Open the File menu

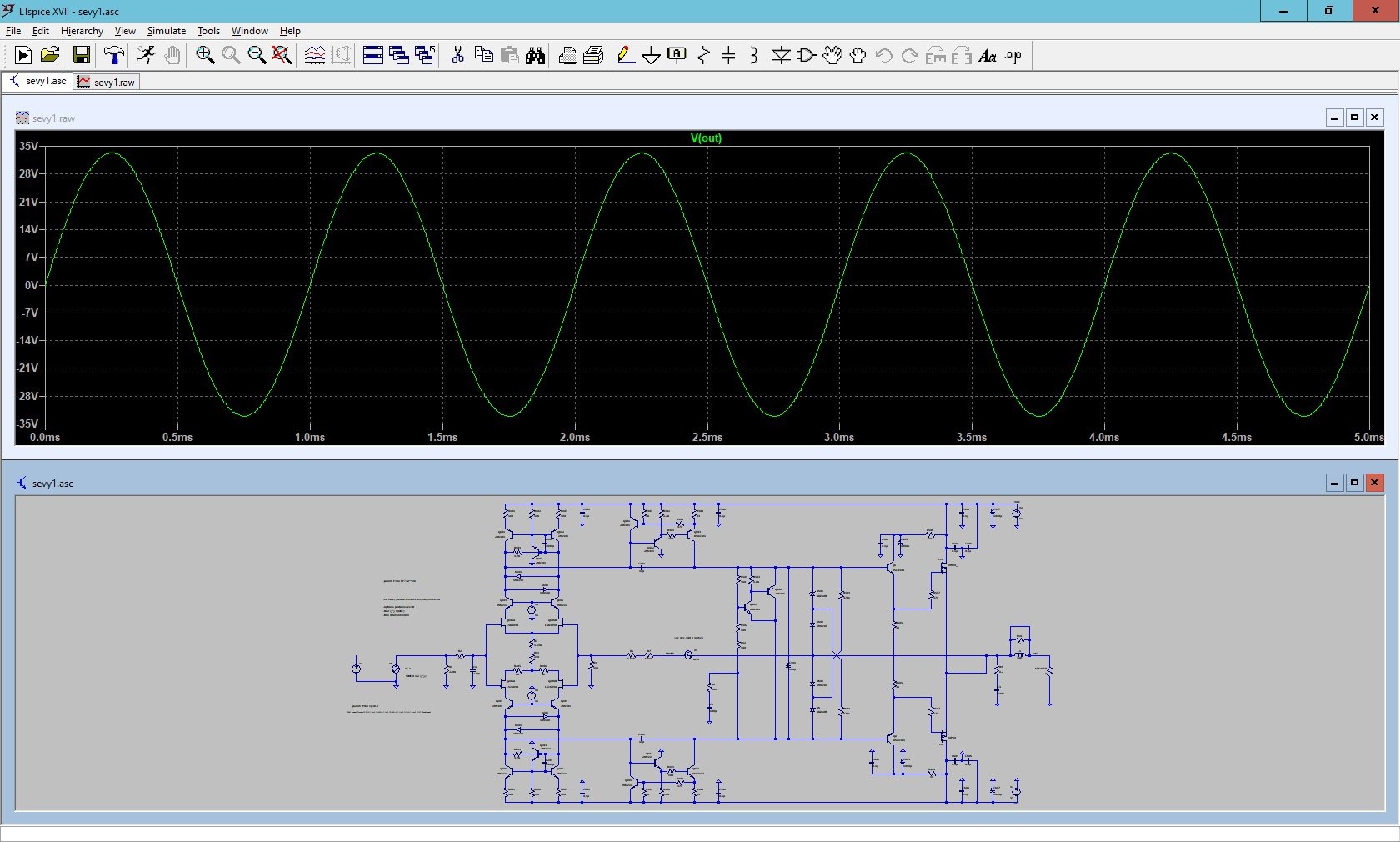coord(13,31)
